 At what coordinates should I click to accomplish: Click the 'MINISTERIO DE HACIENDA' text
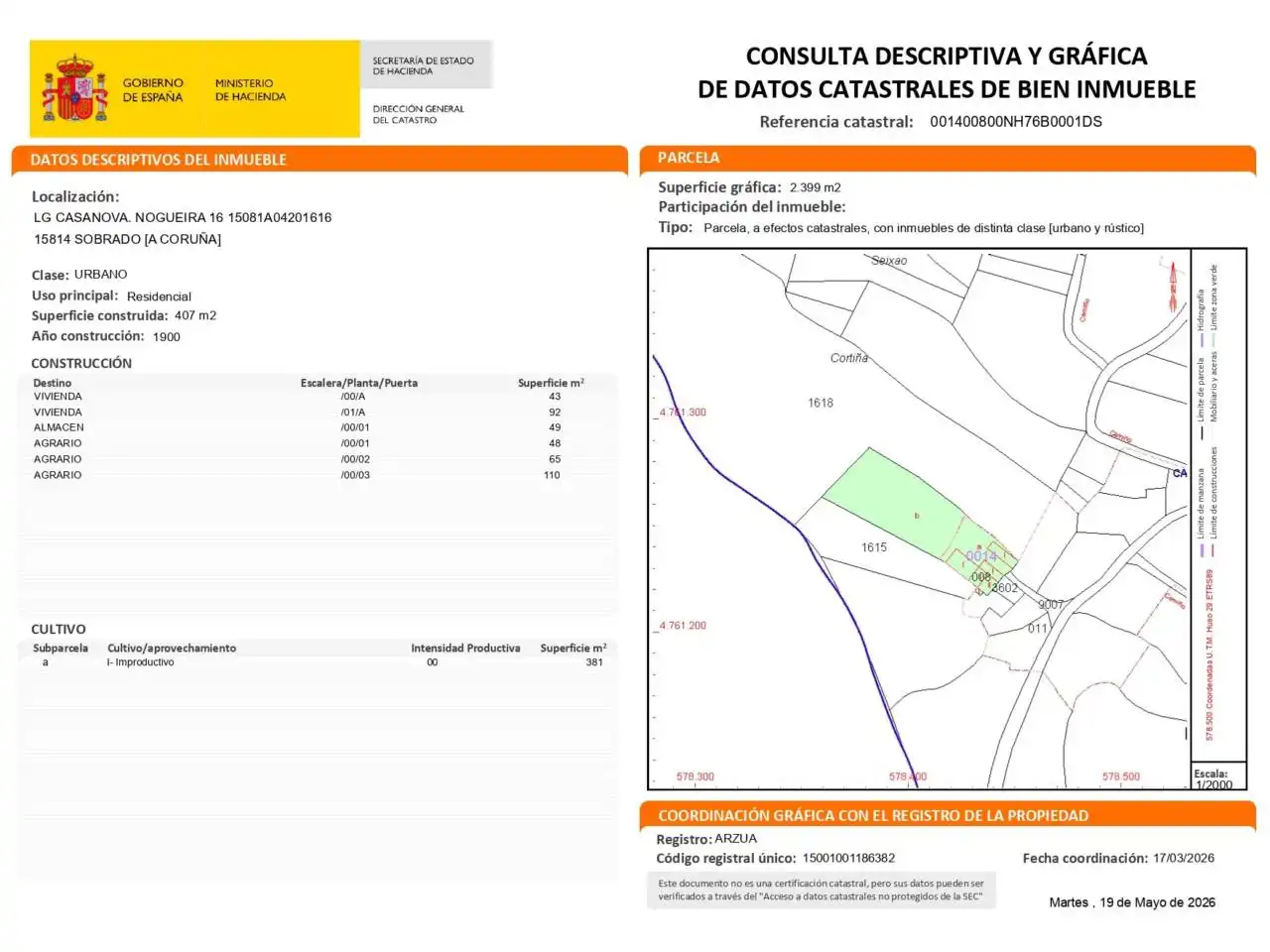pyautogui.click(x=250, y=90)
